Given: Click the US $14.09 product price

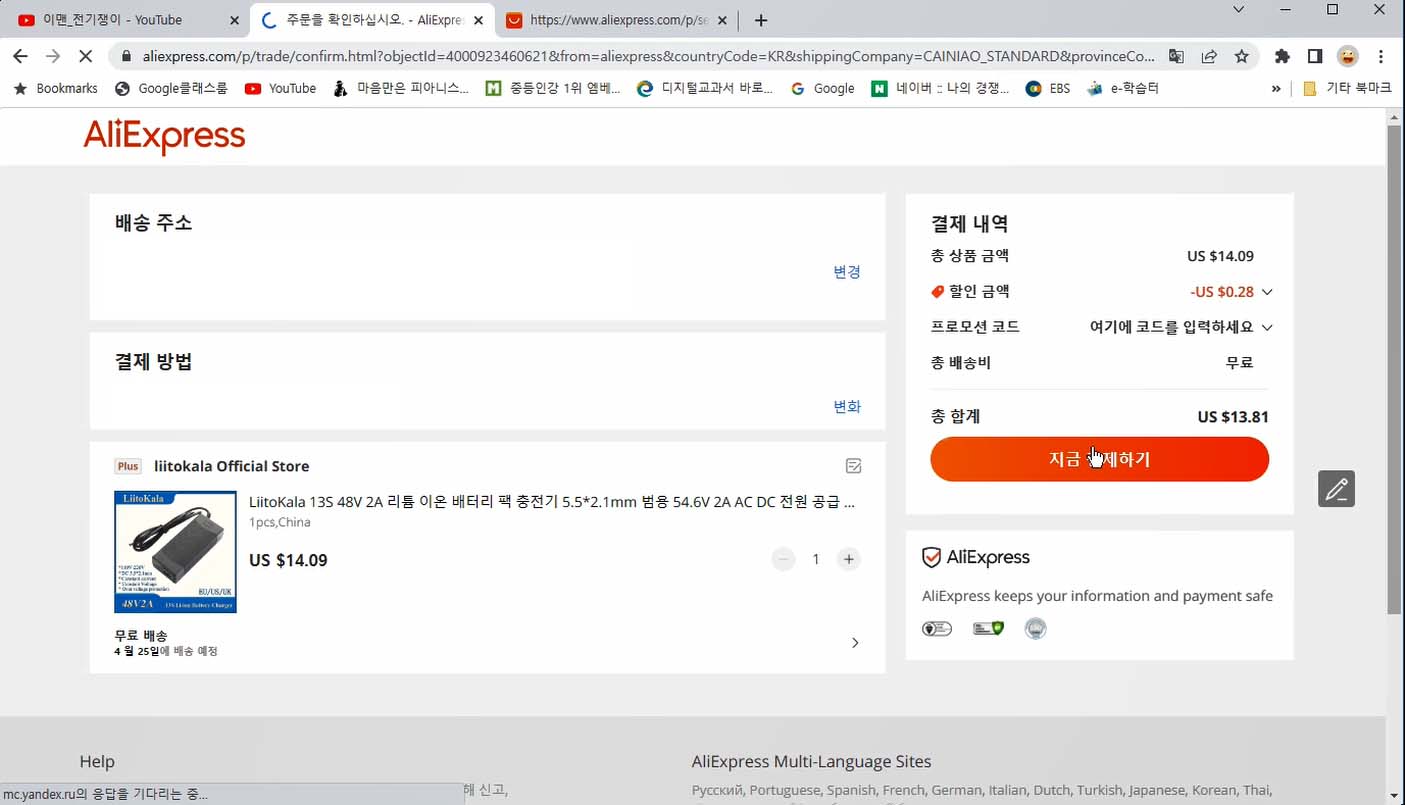Looking at the screenshot, I should [288, 560].
